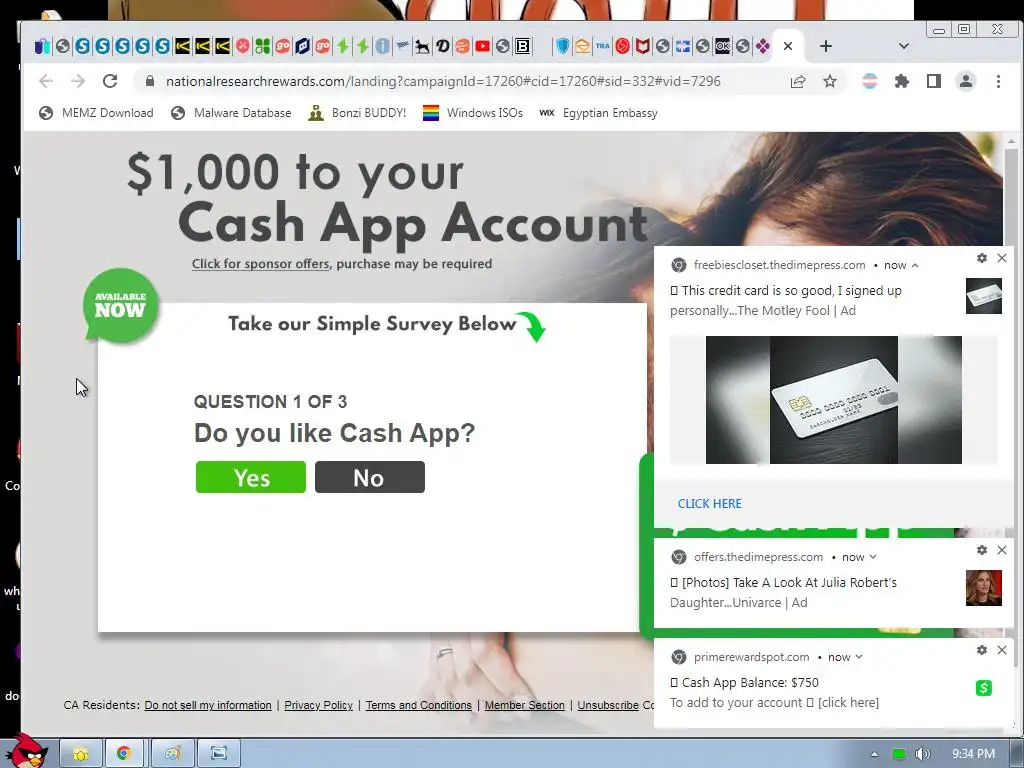The width and height of the screenshot is (1024, 768).
Task: Open the Privacy Policy link
Action: tap(318, 705)
